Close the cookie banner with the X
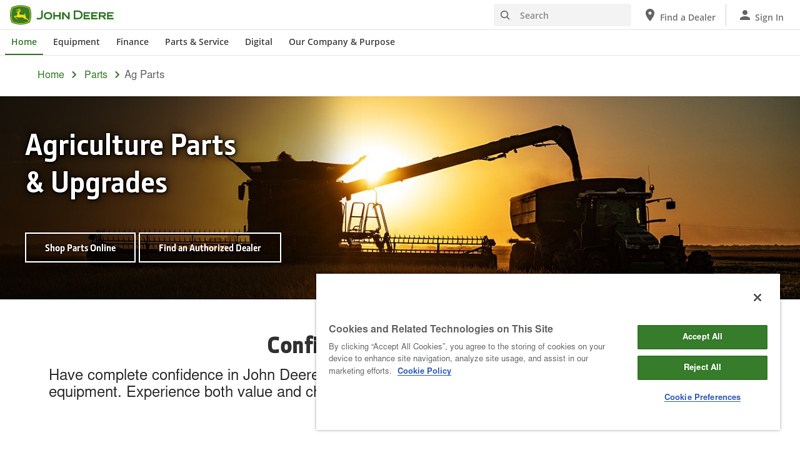 (x=757, y=297)
